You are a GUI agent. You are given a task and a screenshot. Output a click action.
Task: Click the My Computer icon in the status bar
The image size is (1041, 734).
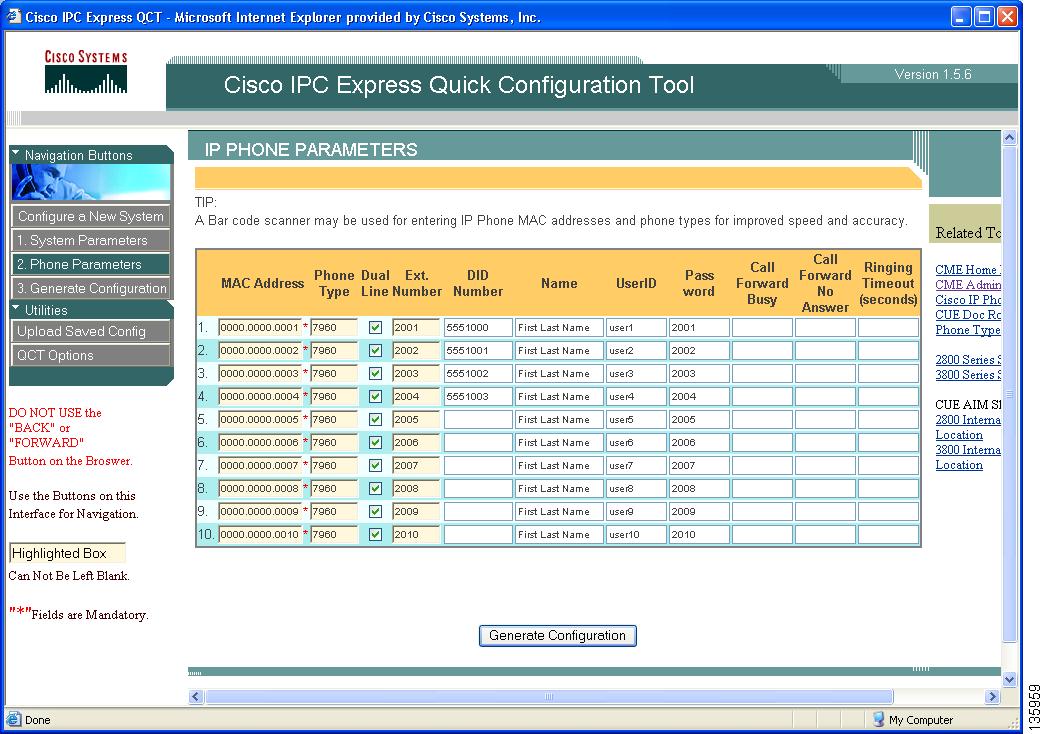(878, 719)
